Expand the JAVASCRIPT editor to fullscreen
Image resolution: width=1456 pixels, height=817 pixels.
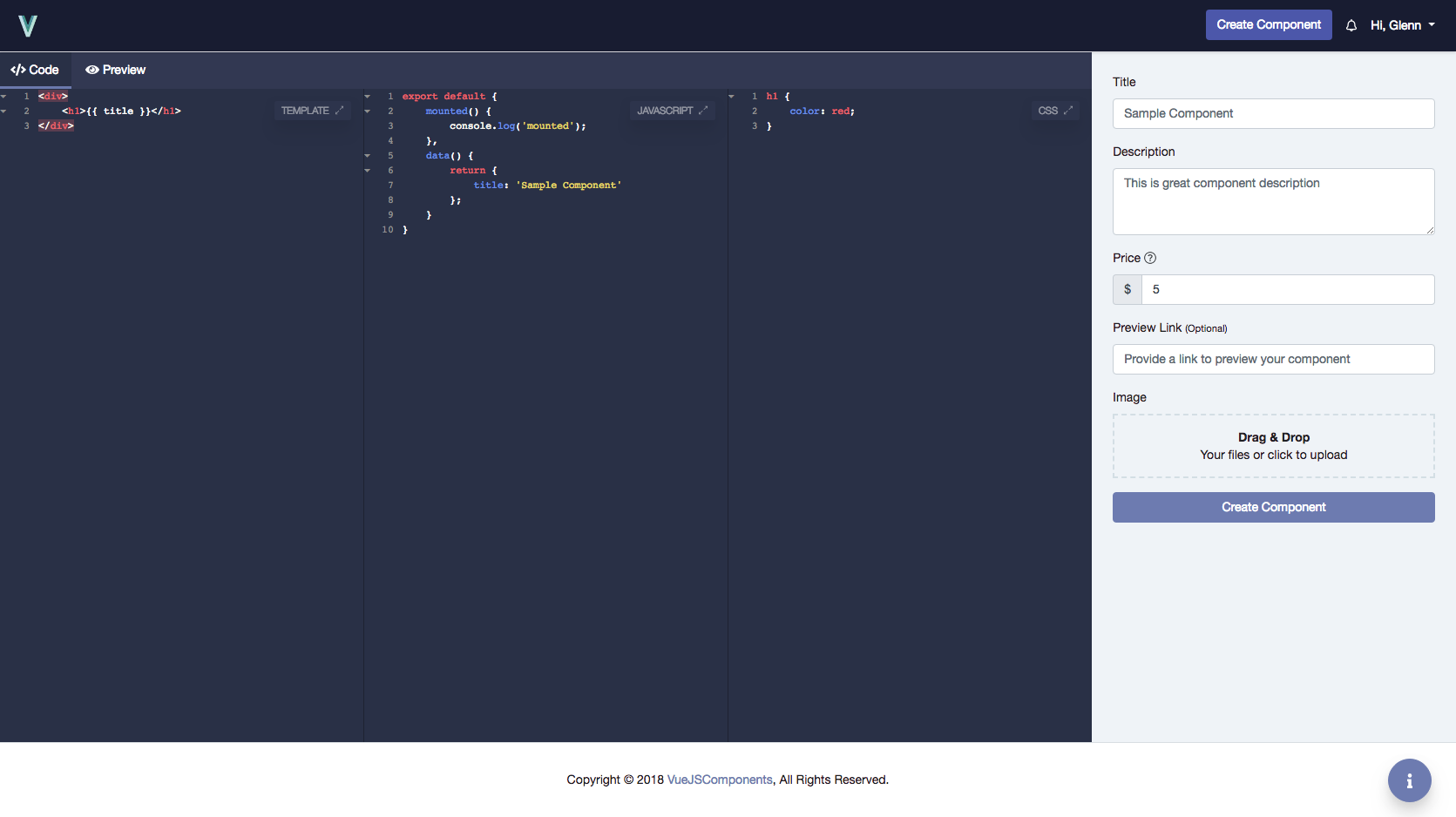[x=703, y=111]
